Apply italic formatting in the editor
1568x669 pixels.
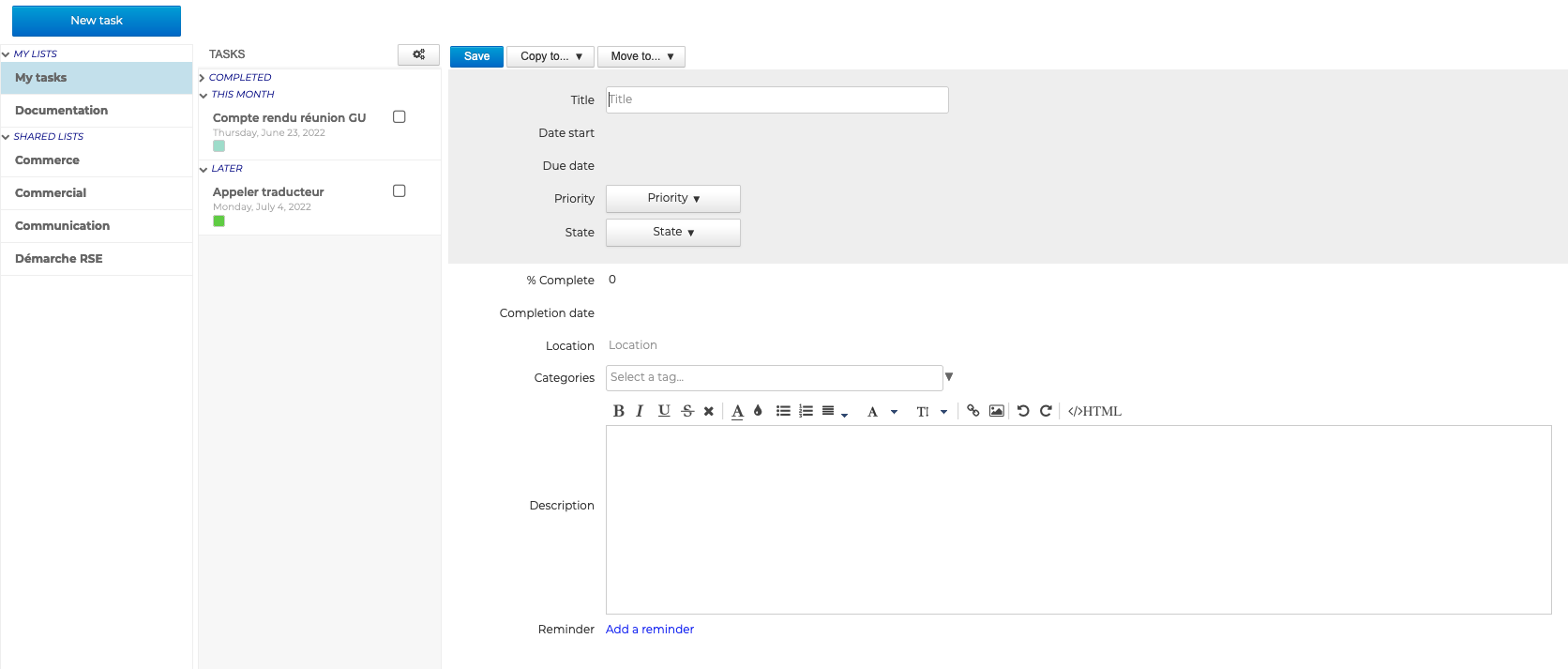pos(640,411)
